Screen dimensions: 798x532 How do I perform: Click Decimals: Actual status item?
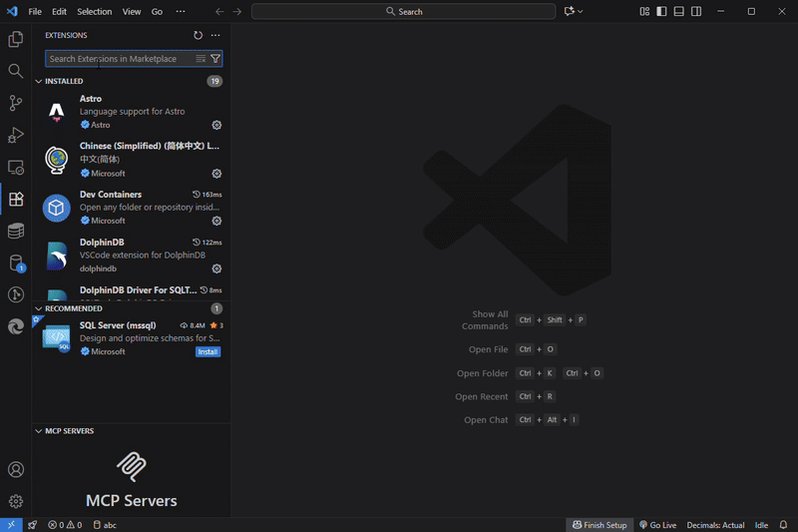[x=716, y=525]
